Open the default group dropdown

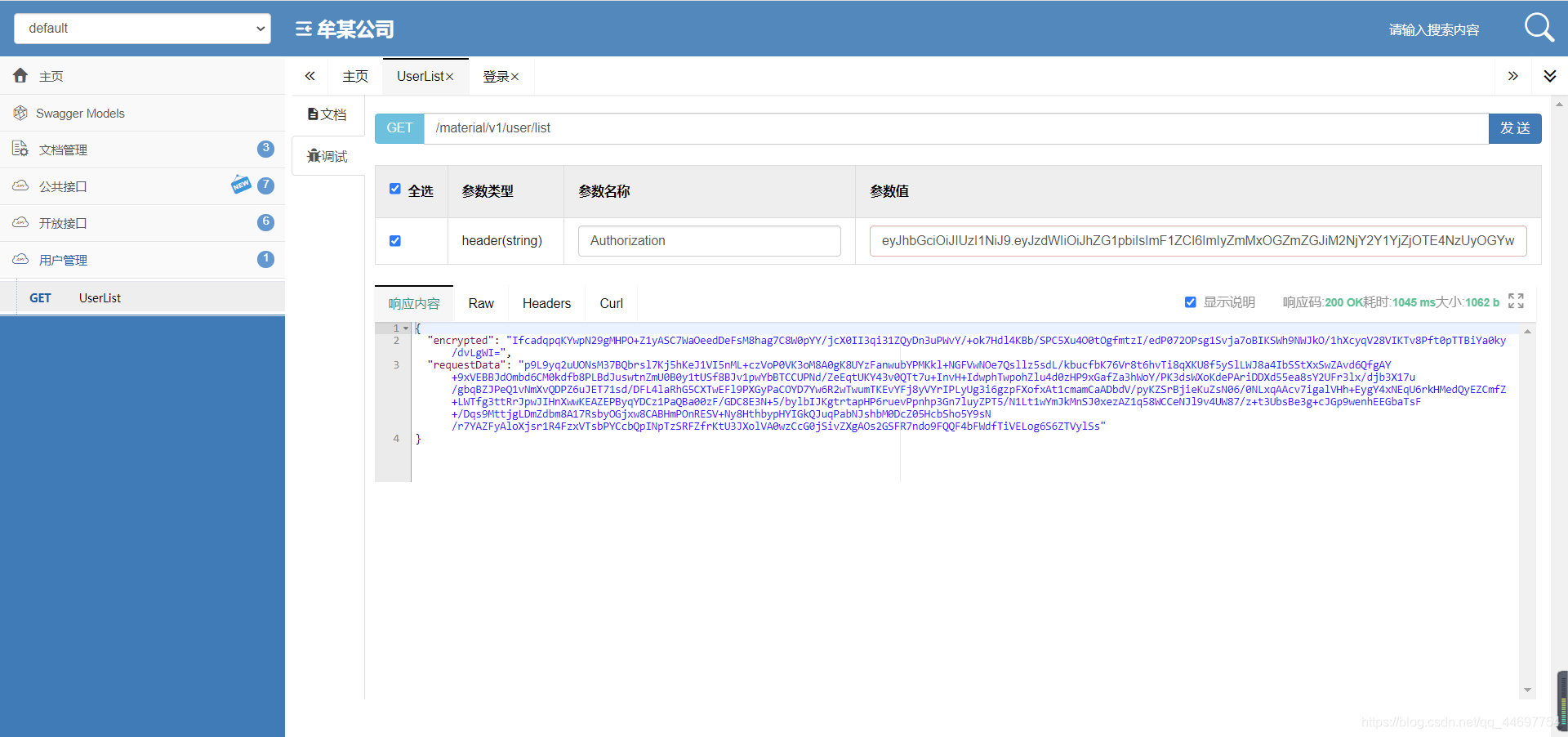tap(142, 29)
